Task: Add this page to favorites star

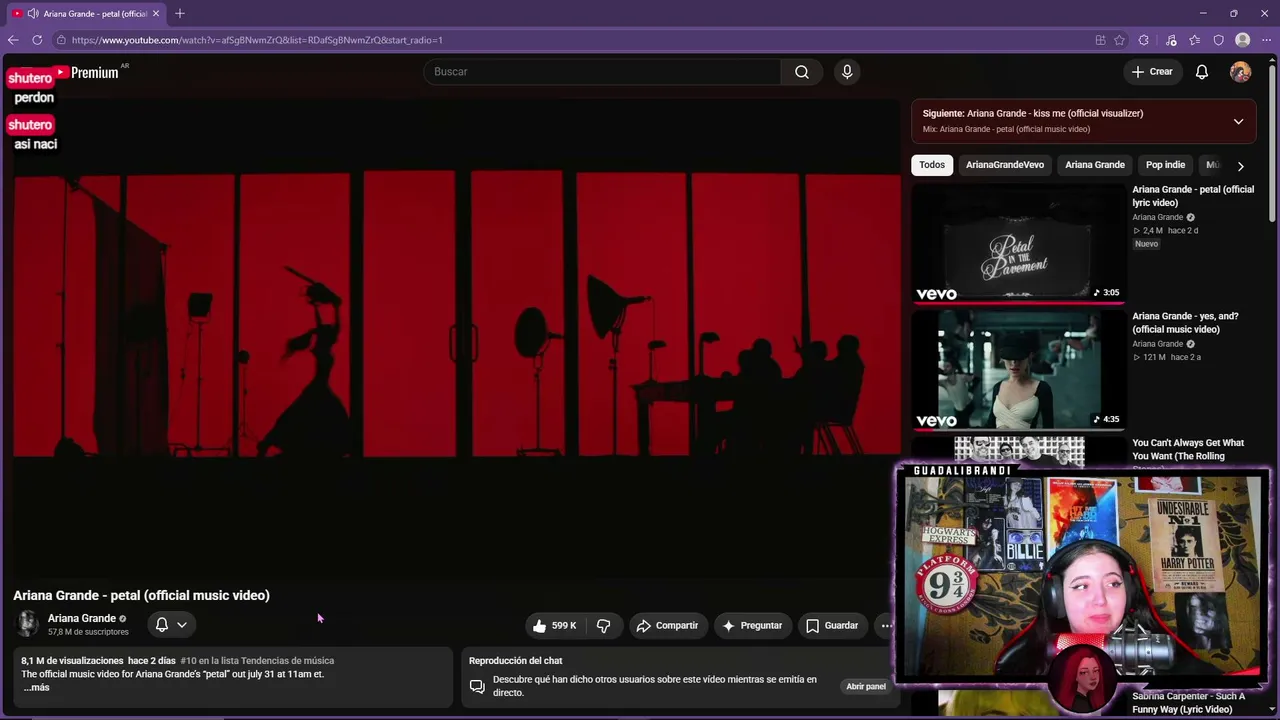Action: tap(1120, 40)
